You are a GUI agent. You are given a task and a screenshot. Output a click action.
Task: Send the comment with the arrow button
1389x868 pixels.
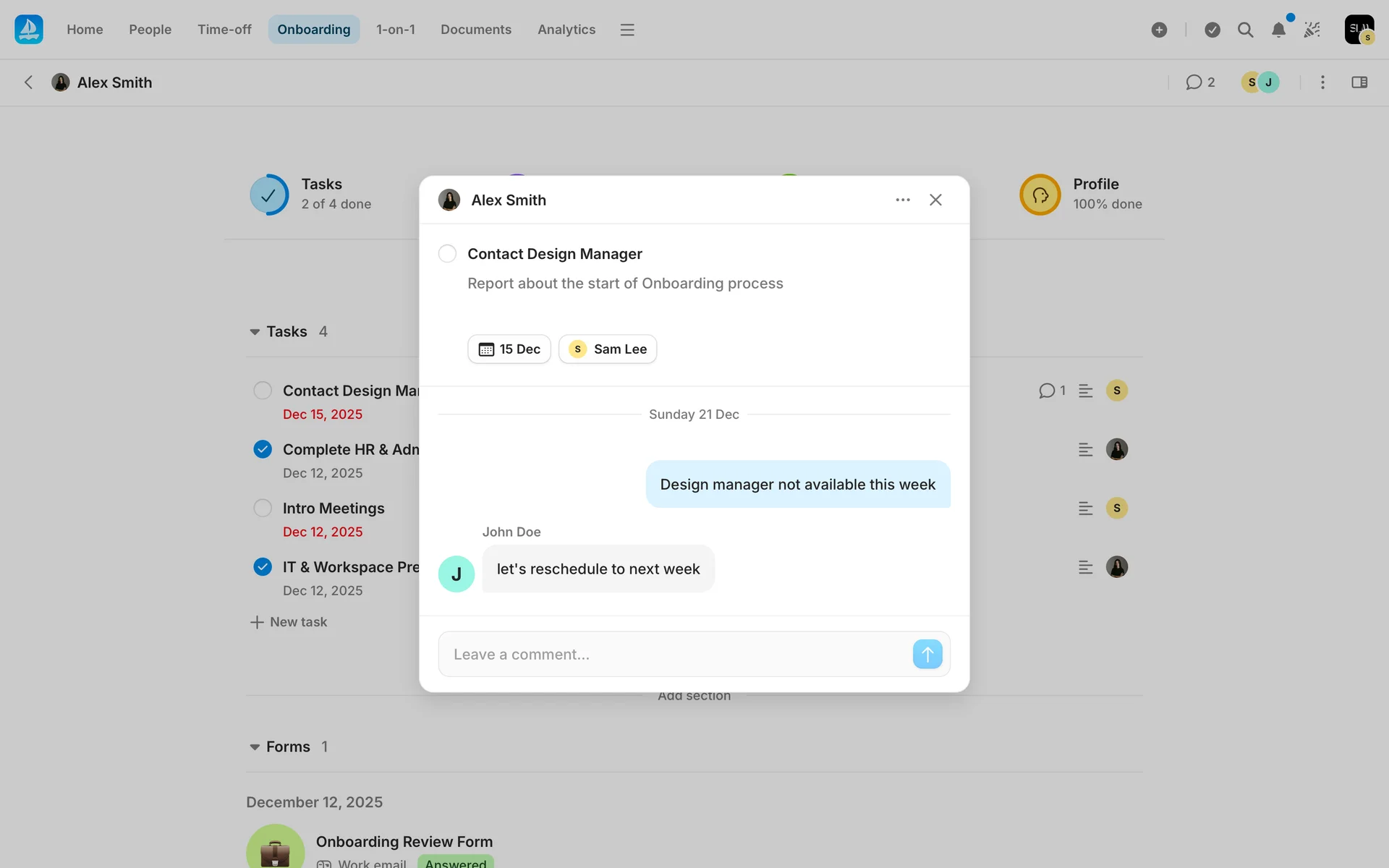[927, 654]
